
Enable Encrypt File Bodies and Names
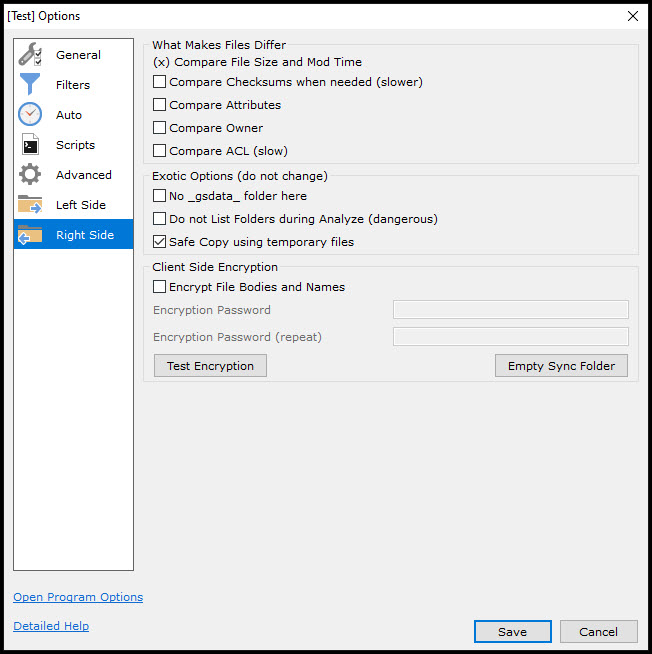[159, 287]
